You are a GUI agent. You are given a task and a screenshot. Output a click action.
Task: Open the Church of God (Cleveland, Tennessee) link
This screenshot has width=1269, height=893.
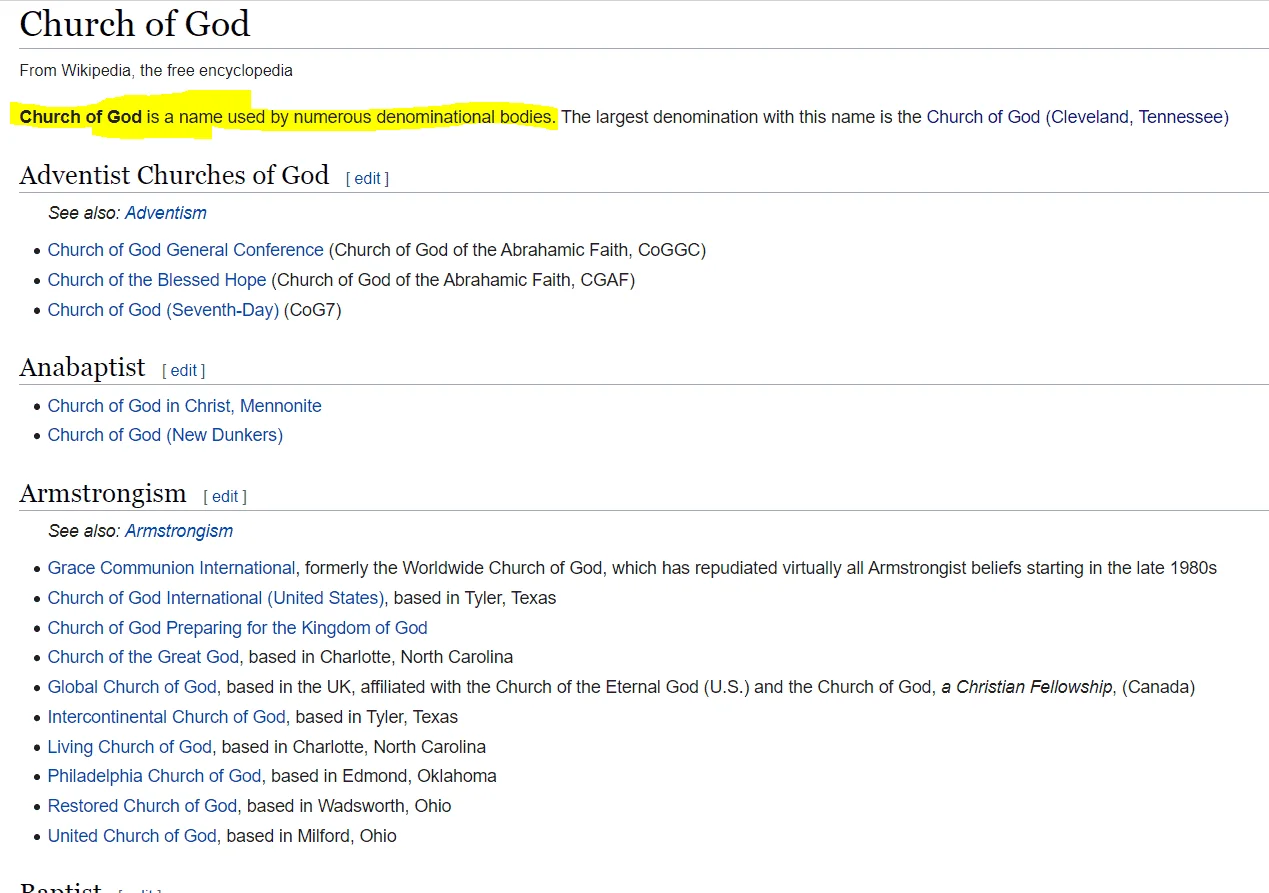(1077, 117)
